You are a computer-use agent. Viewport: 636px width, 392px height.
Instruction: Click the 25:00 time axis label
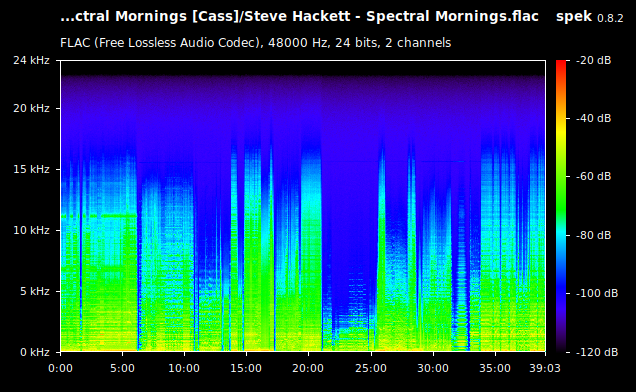[371, 368]
